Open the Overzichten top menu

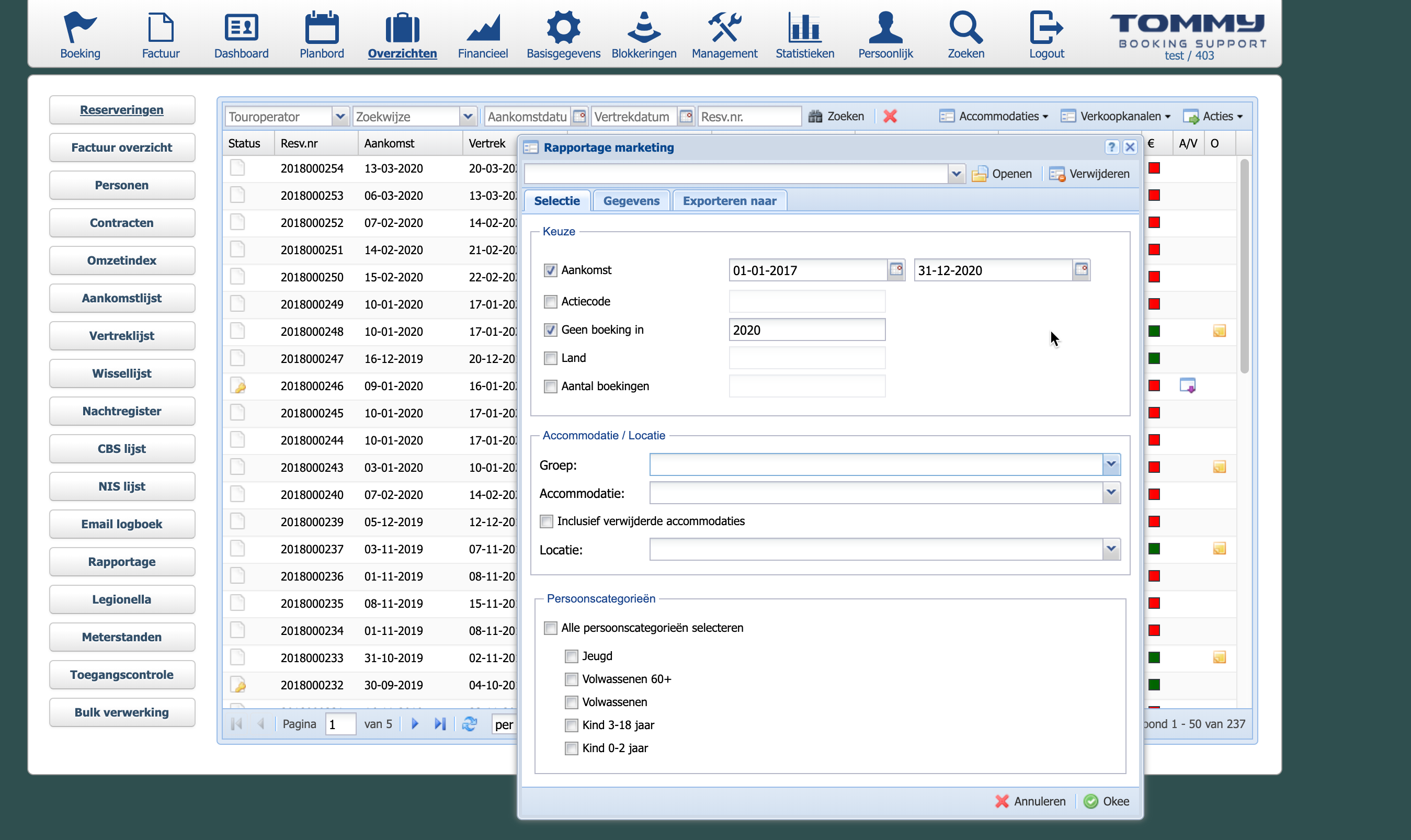click(402, 34)
